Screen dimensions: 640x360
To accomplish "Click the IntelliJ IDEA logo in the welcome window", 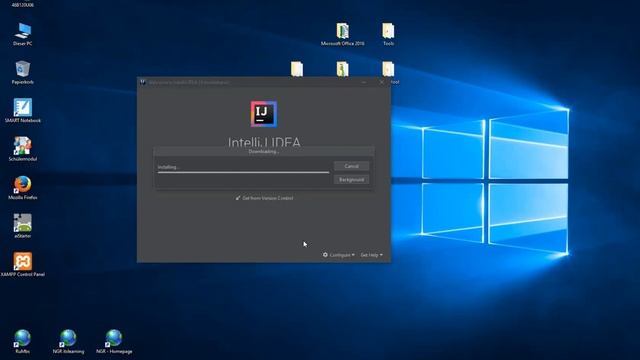I will coord(264,114).
